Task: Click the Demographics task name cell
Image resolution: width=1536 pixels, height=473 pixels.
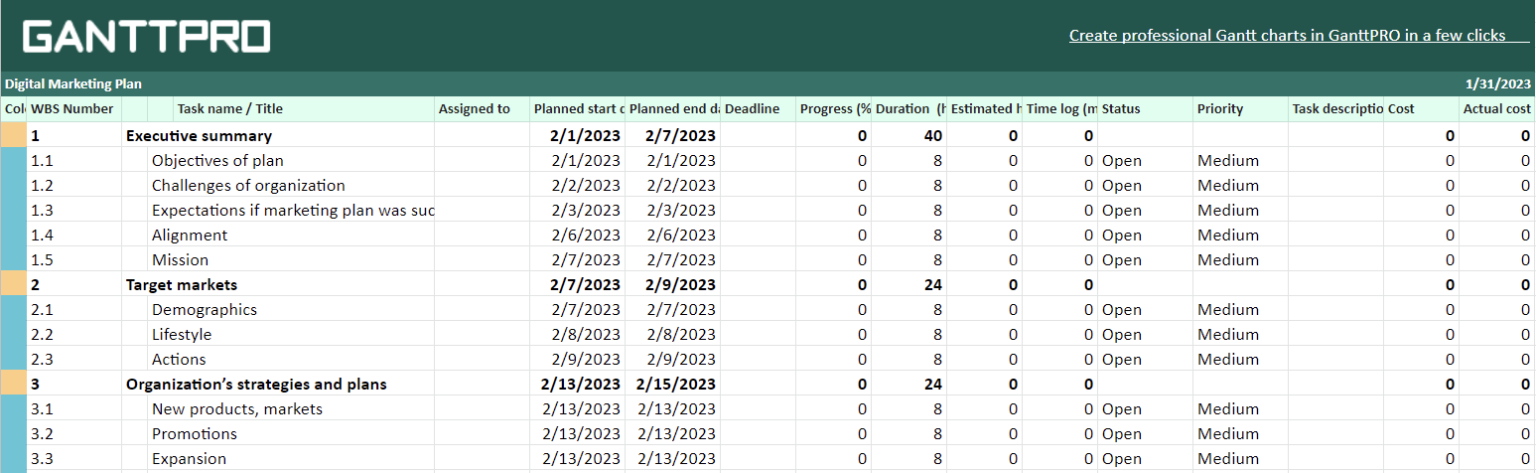Action: pos(204,310)
